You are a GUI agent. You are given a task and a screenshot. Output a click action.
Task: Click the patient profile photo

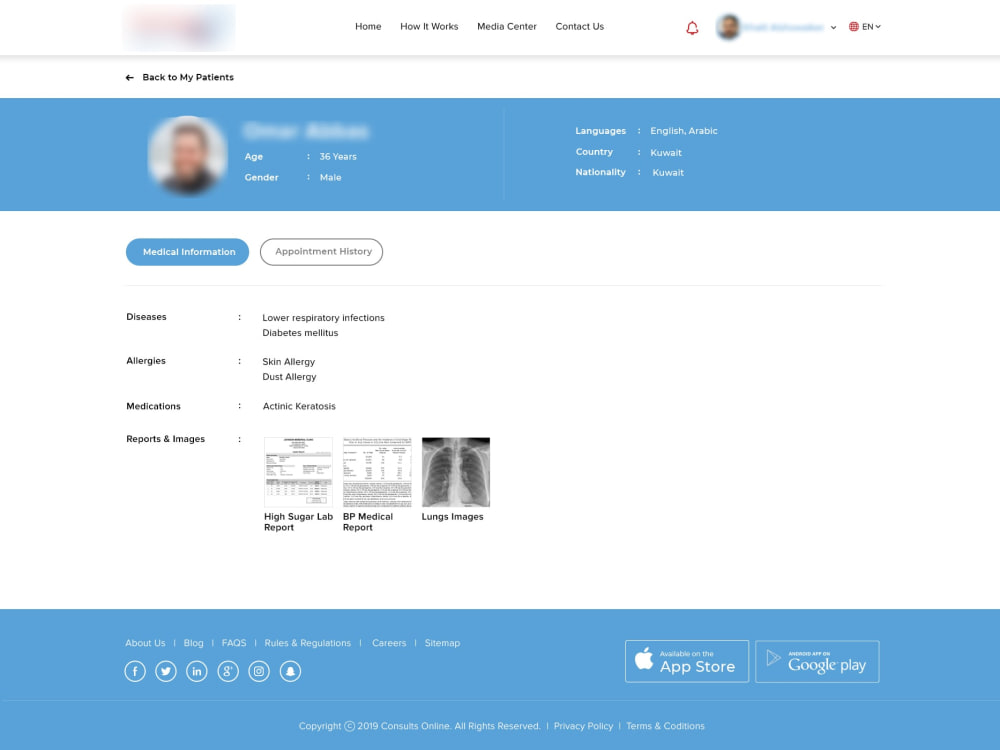[x=188, y=155]
